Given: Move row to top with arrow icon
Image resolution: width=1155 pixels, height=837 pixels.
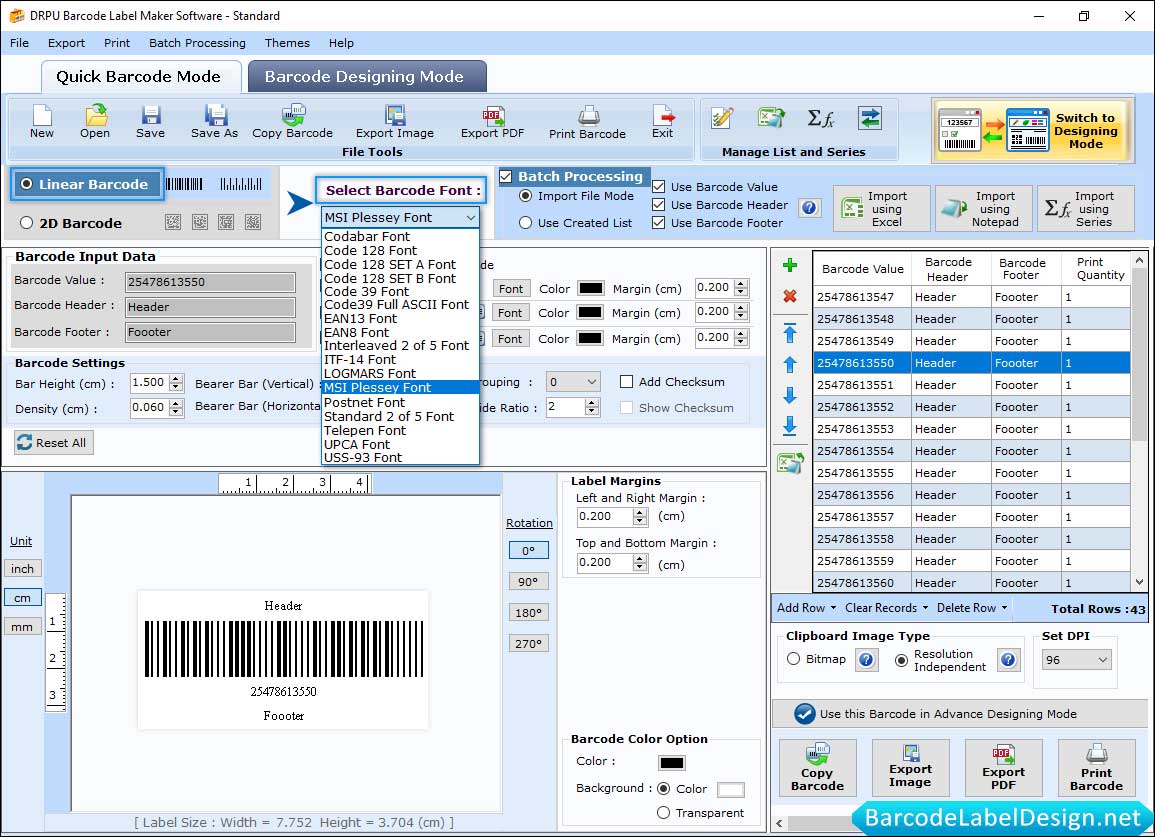Looking at the screenshot, I should pyautogui.click(x=790, y=333).
